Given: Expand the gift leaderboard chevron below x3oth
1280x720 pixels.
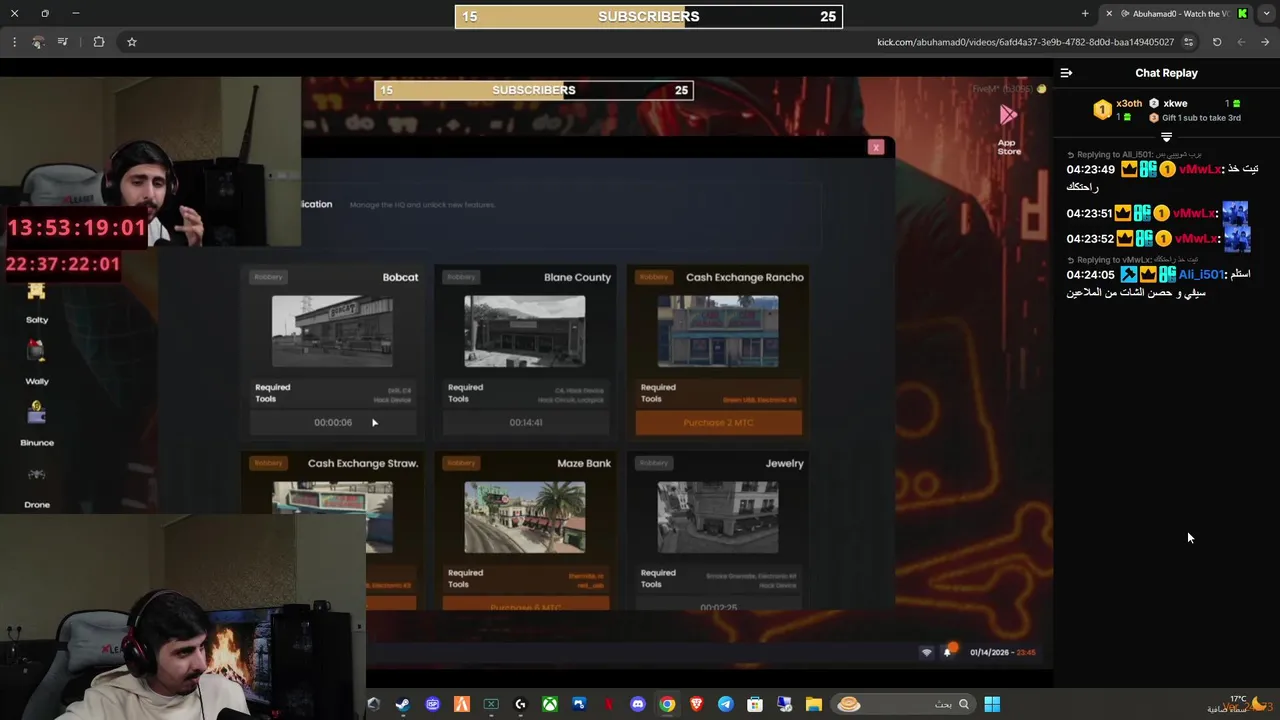Looking at the screenshot, I should pos(1166,137).
